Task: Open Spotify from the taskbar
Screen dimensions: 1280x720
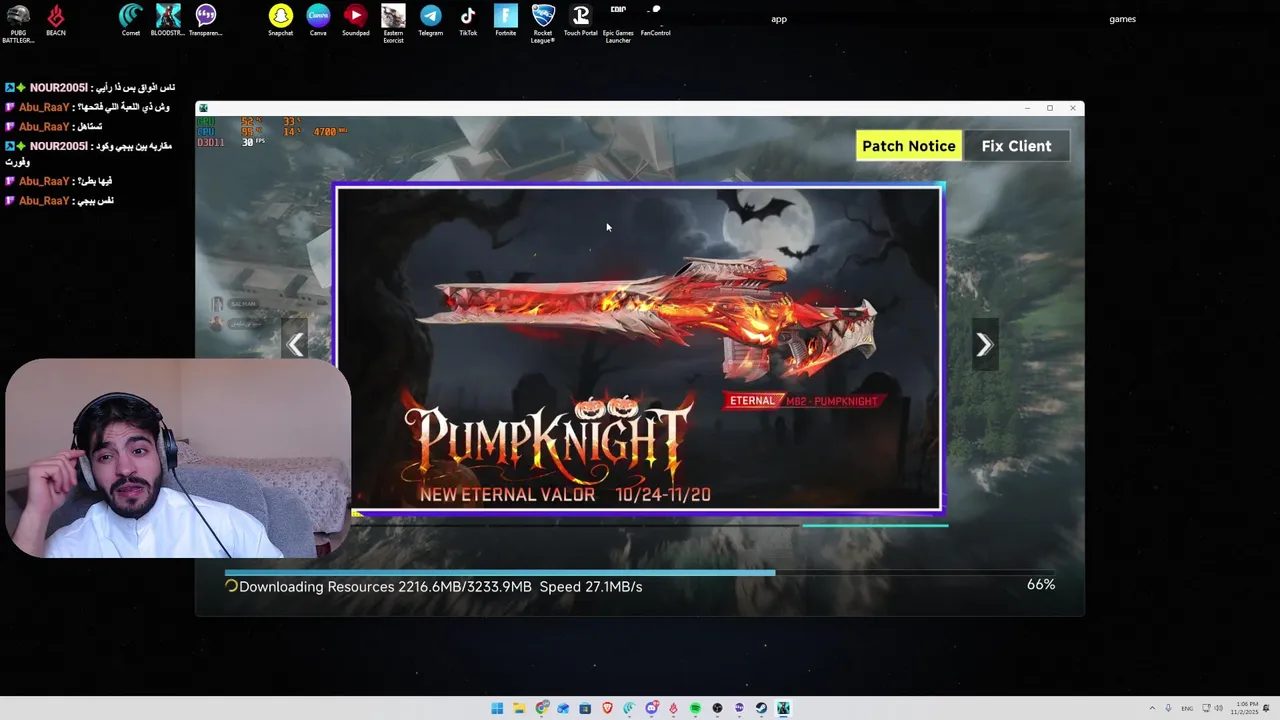Action: [695, 708]
